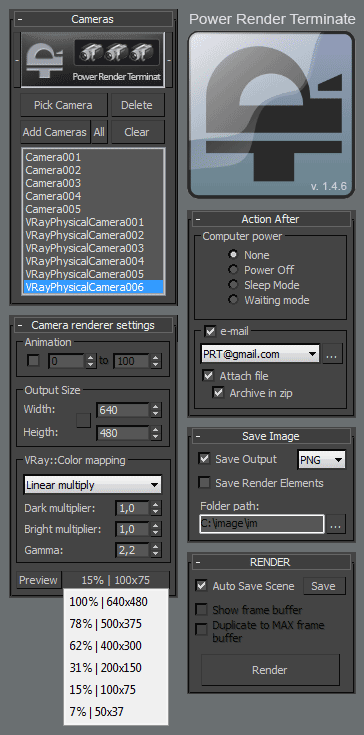The height and width of the screenshot is (735, 364).
Task: Select VRayPhysicalCamera003 in the list
Action: tap(93, 248)
